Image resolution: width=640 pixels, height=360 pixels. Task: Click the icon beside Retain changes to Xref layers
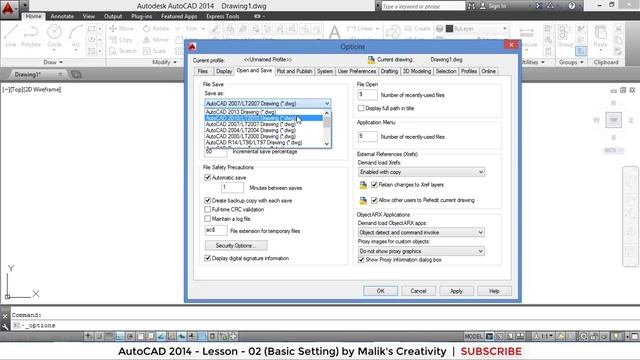coord(363,185)
